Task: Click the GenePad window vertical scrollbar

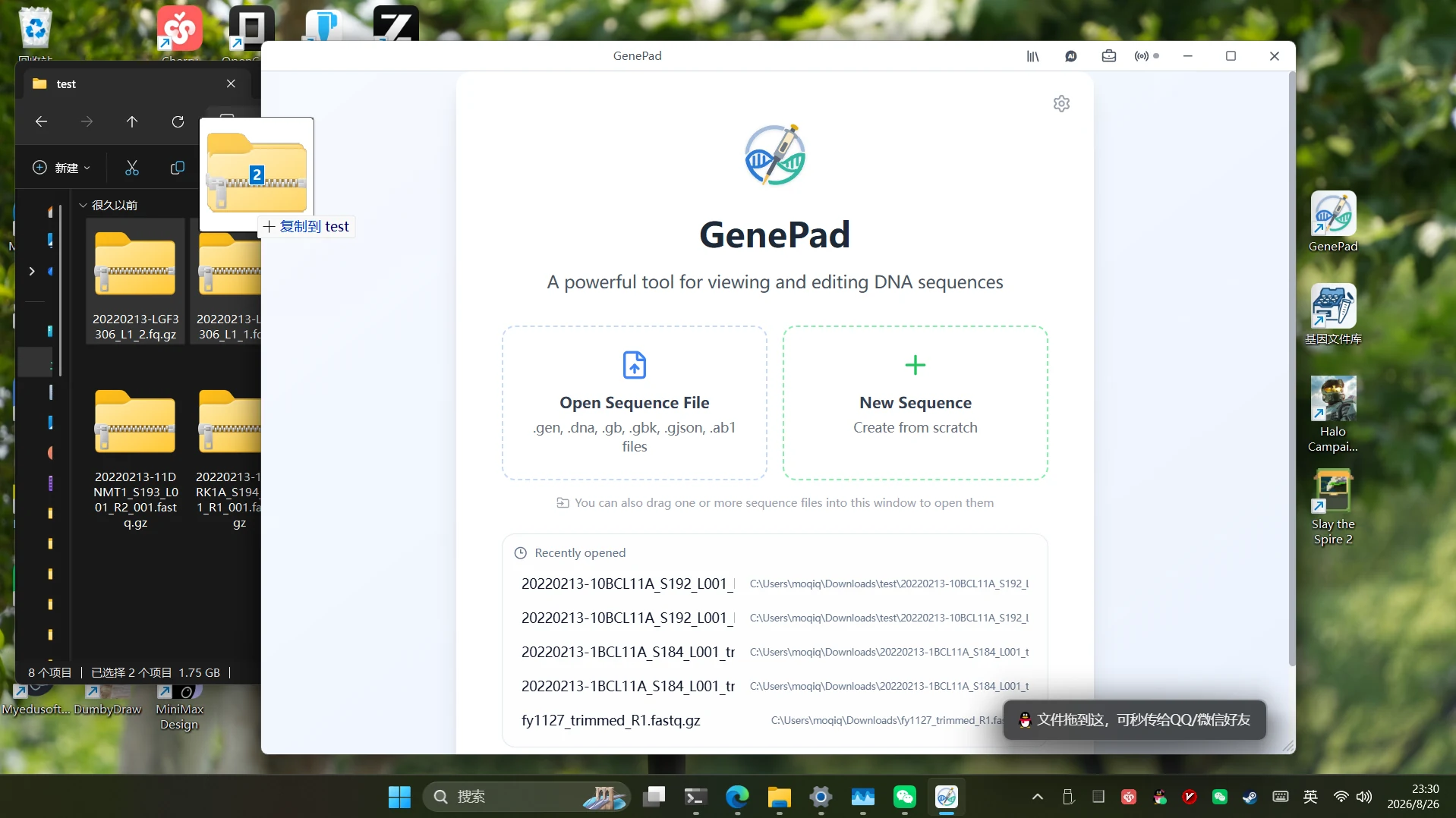Action: (x=1291, y=370)
